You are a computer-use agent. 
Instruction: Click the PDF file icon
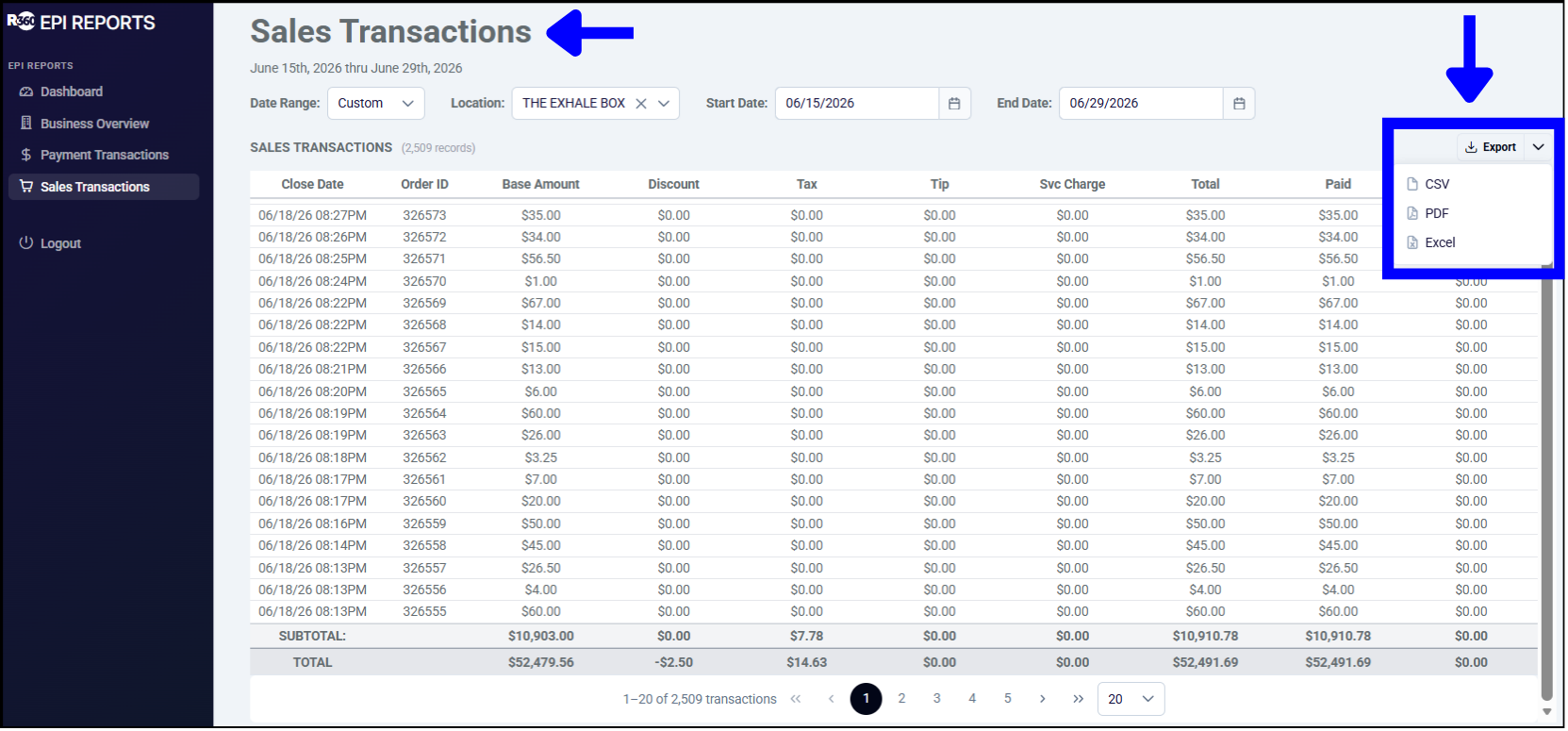(x=1412, y=213)
